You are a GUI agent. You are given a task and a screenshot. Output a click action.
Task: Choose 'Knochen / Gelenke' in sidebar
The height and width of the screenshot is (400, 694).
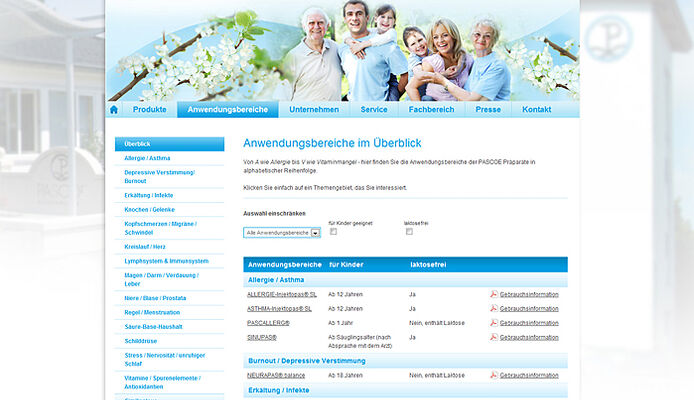coord(151,209)
